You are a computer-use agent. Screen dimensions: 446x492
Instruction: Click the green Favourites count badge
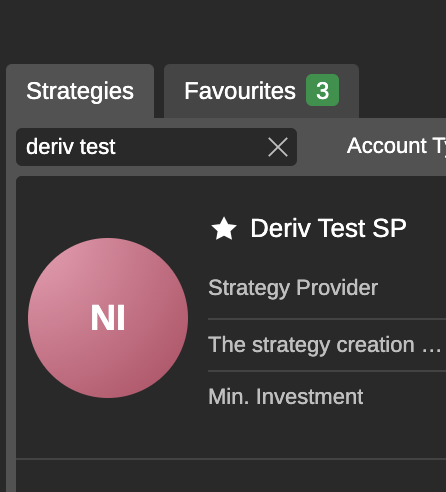tap(322, 90)
